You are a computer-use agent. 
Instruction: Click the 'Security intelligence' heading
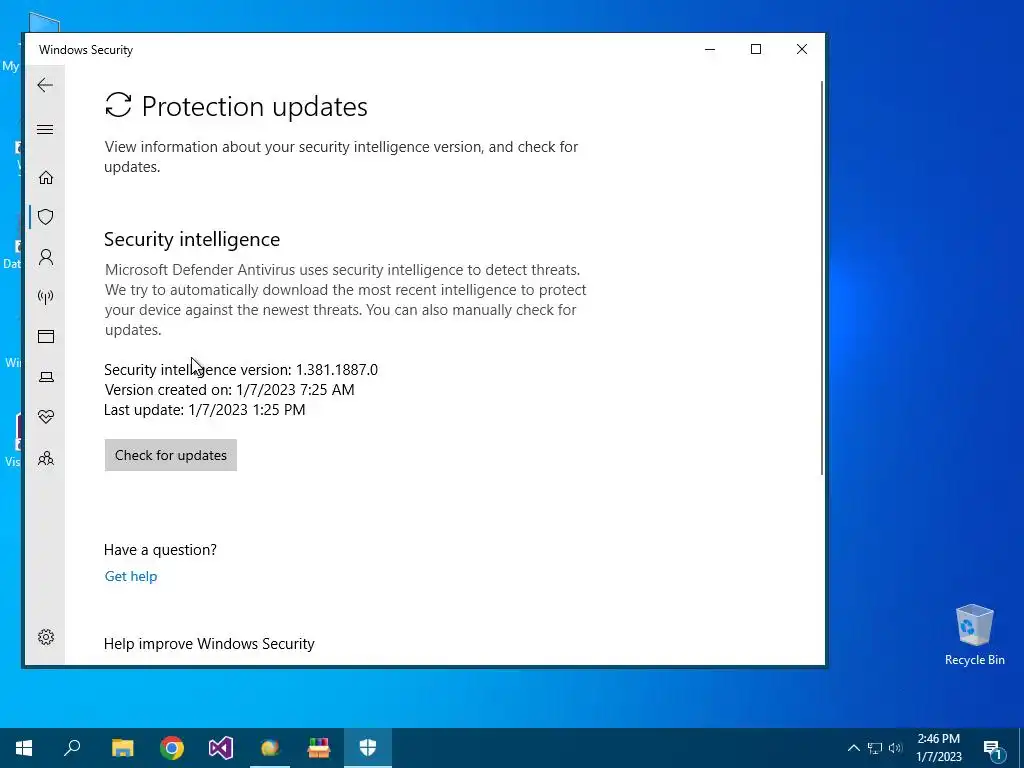[x=192, y=239]
